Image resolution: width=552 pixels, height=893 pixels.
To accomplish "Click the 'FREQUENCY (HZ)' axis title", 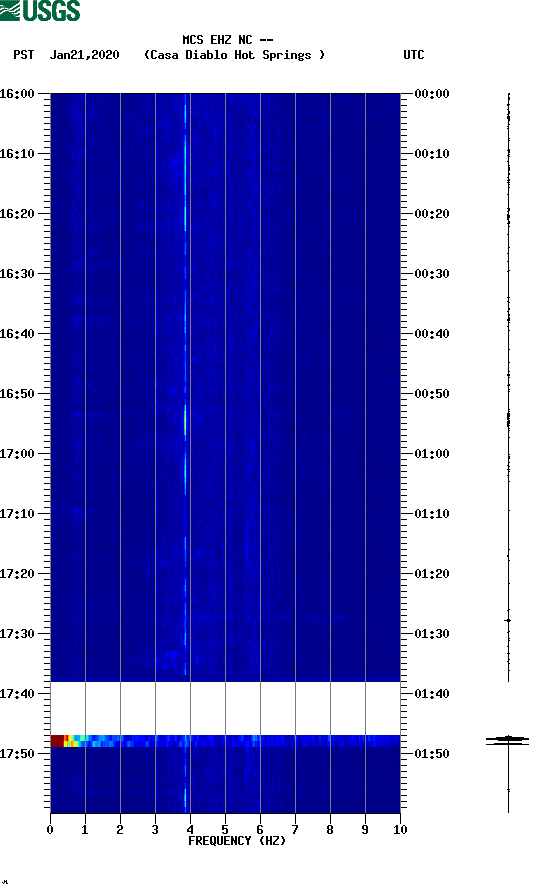I will tap(237, 841).
